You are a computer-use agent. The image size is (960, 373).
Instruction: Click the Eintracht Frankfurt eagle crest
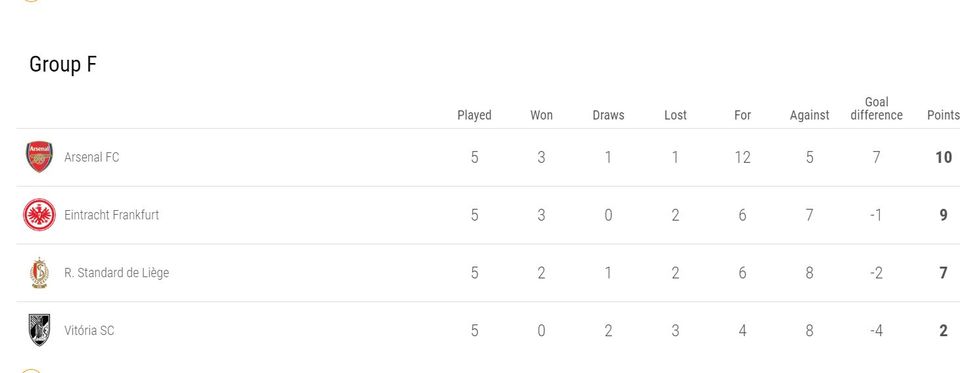tap(39, 215)
